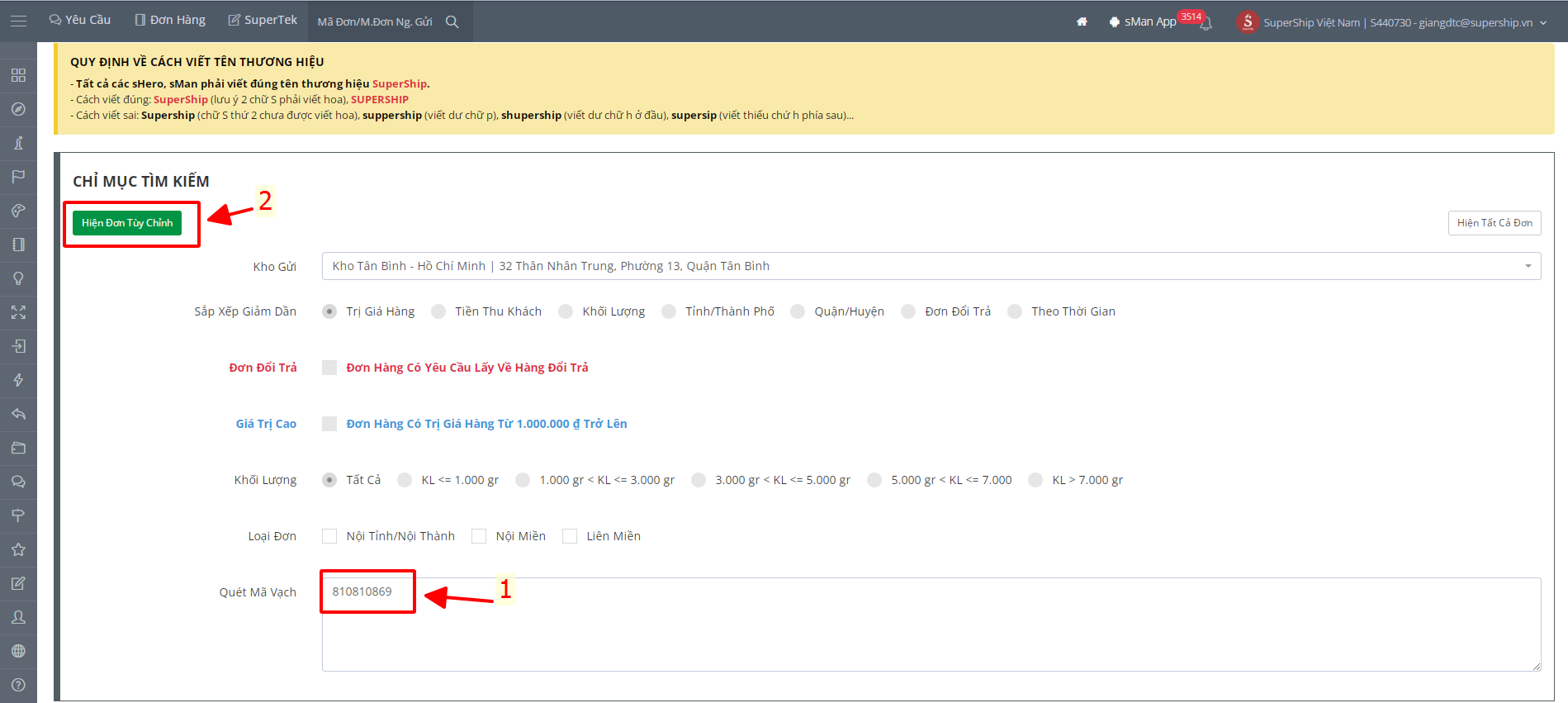The image size is (1568, 703).
Task: Check the Giá Trị Cao order box
Action: pyautogui.click(x=329, y=424)
